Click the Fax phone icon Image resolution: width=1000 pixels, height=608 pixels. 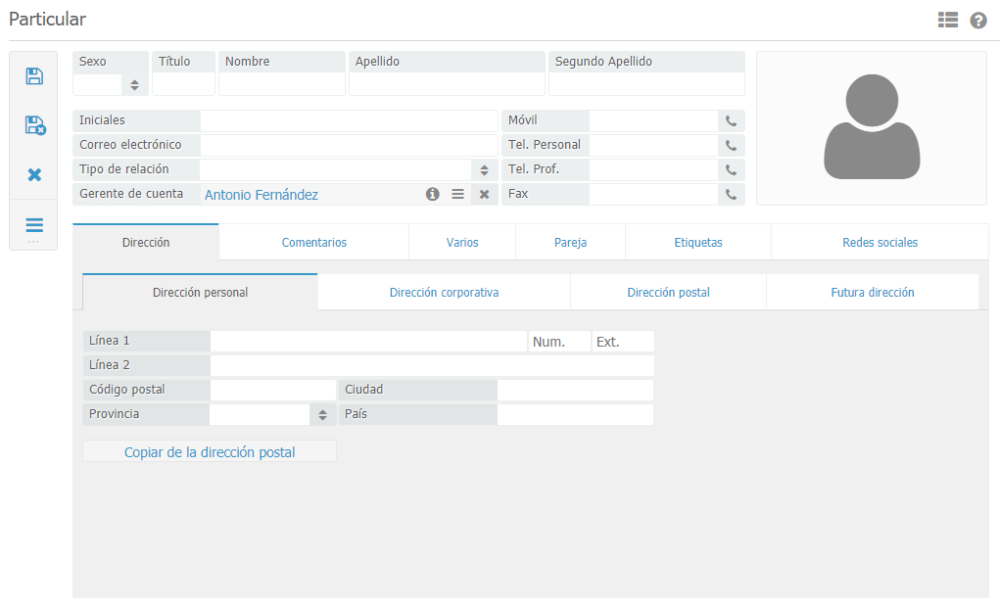click(x=731, y=195)
